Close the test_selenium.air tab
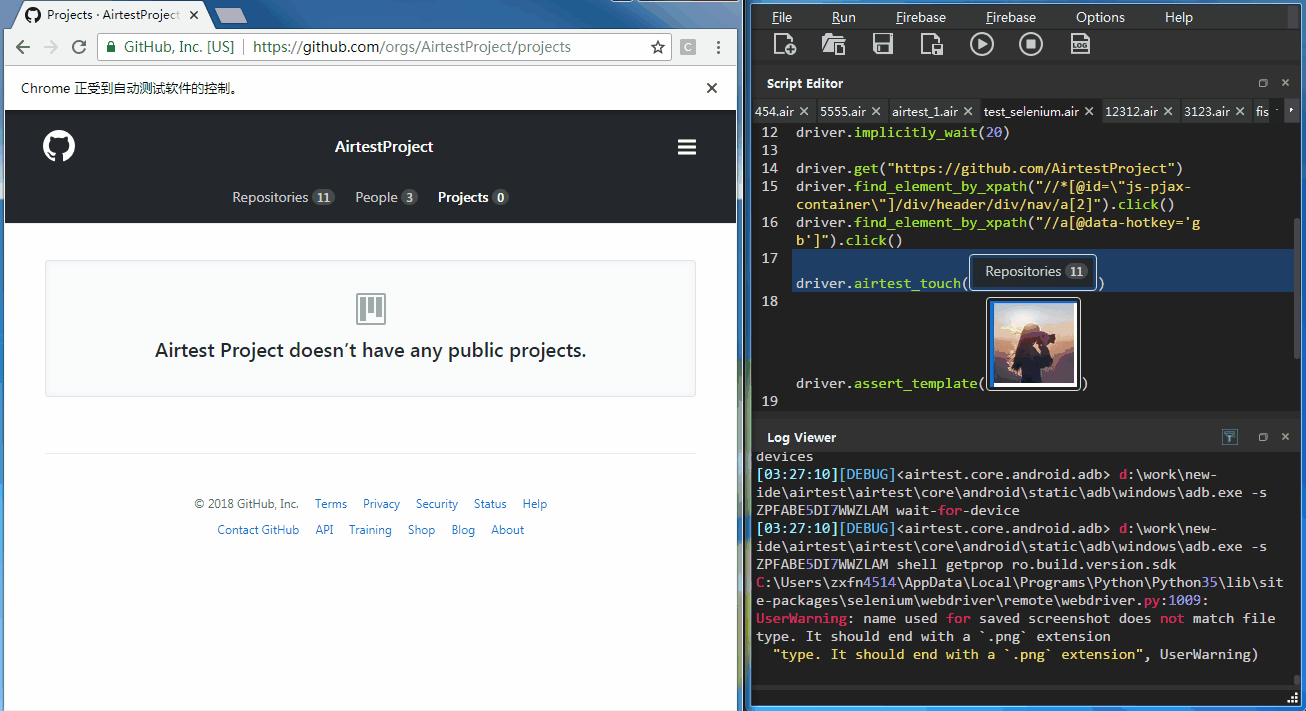The width and height of the screenshot is (1306, 711). tap(1089, 112)
